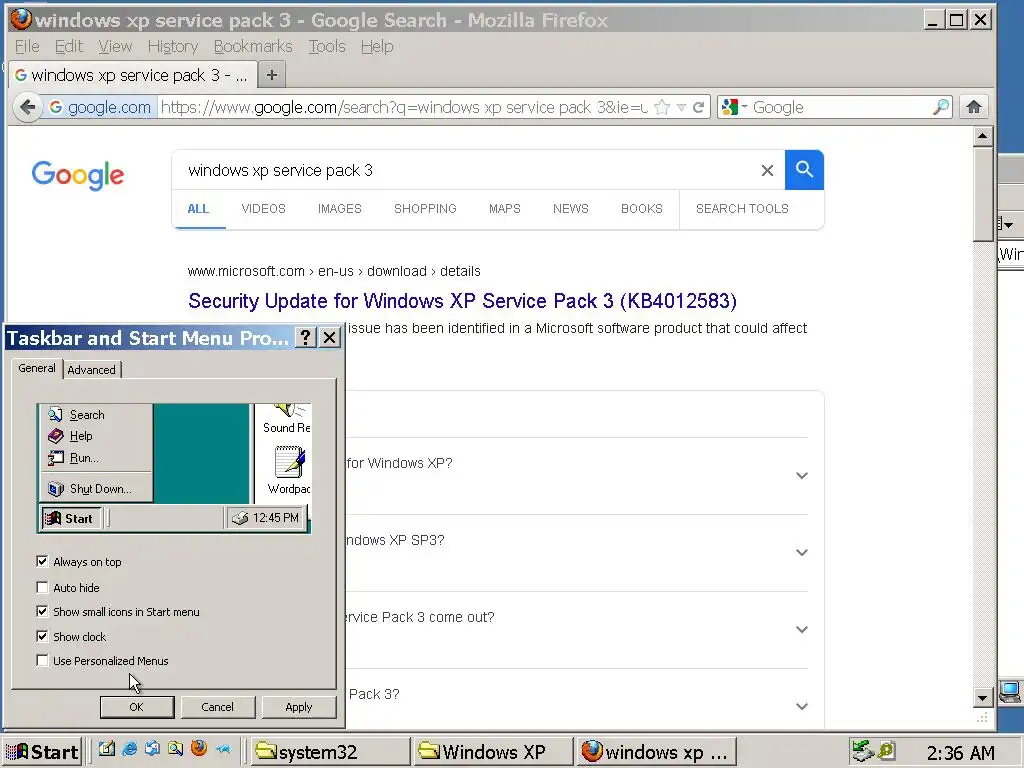Switch to SHOPPING results
Image resolution: width=1024 pixels, height=768 pixels.
point(425,209)
